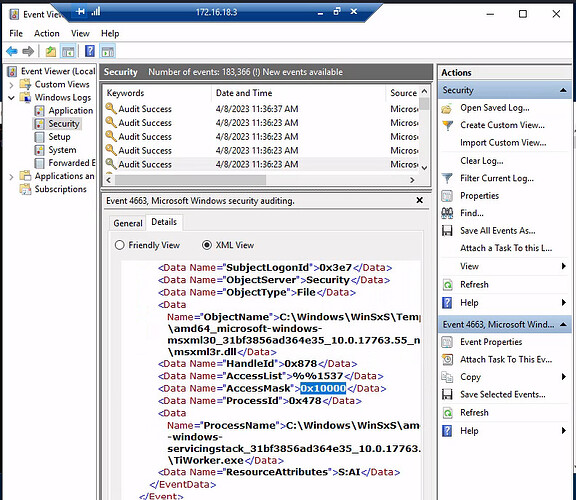Click the Event Viewer (Local) root node

pos(58,71)
